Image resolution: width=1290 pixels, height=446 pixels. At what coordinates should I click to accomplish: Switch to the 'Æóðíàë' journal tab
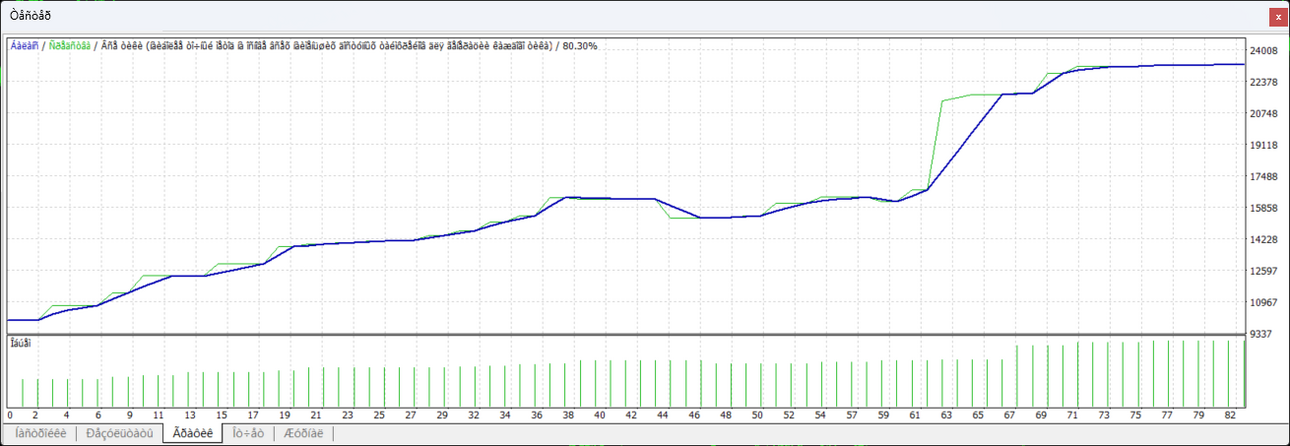(x=305, y=434)
